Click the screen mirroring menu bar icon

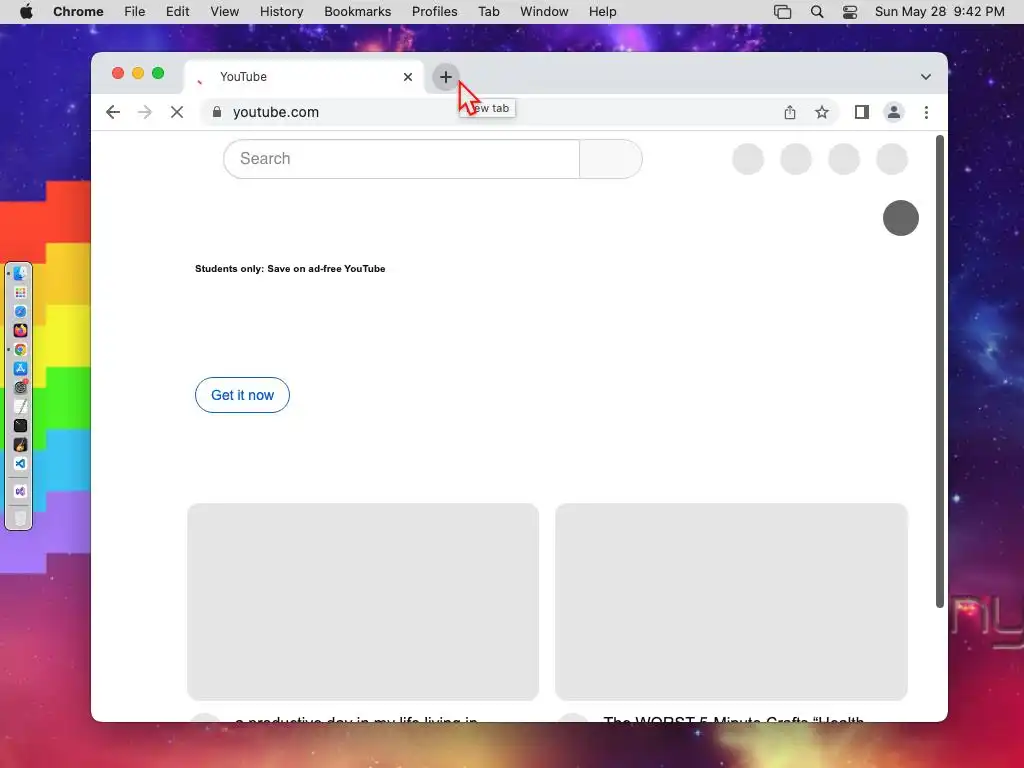point(782,12)
